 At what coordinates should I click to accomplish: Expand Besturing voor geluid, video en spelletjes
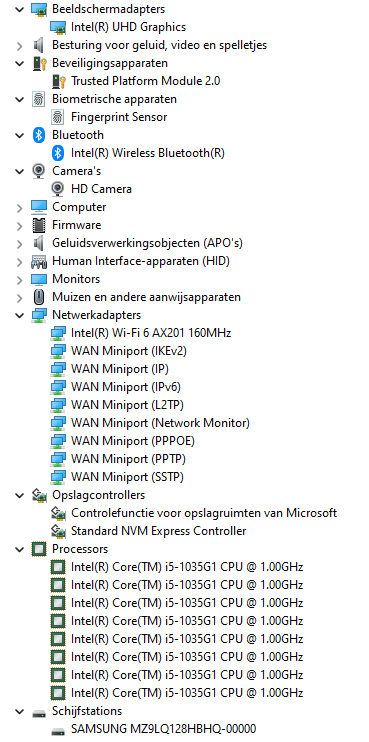pyautogui.click(x=19, y=45)
